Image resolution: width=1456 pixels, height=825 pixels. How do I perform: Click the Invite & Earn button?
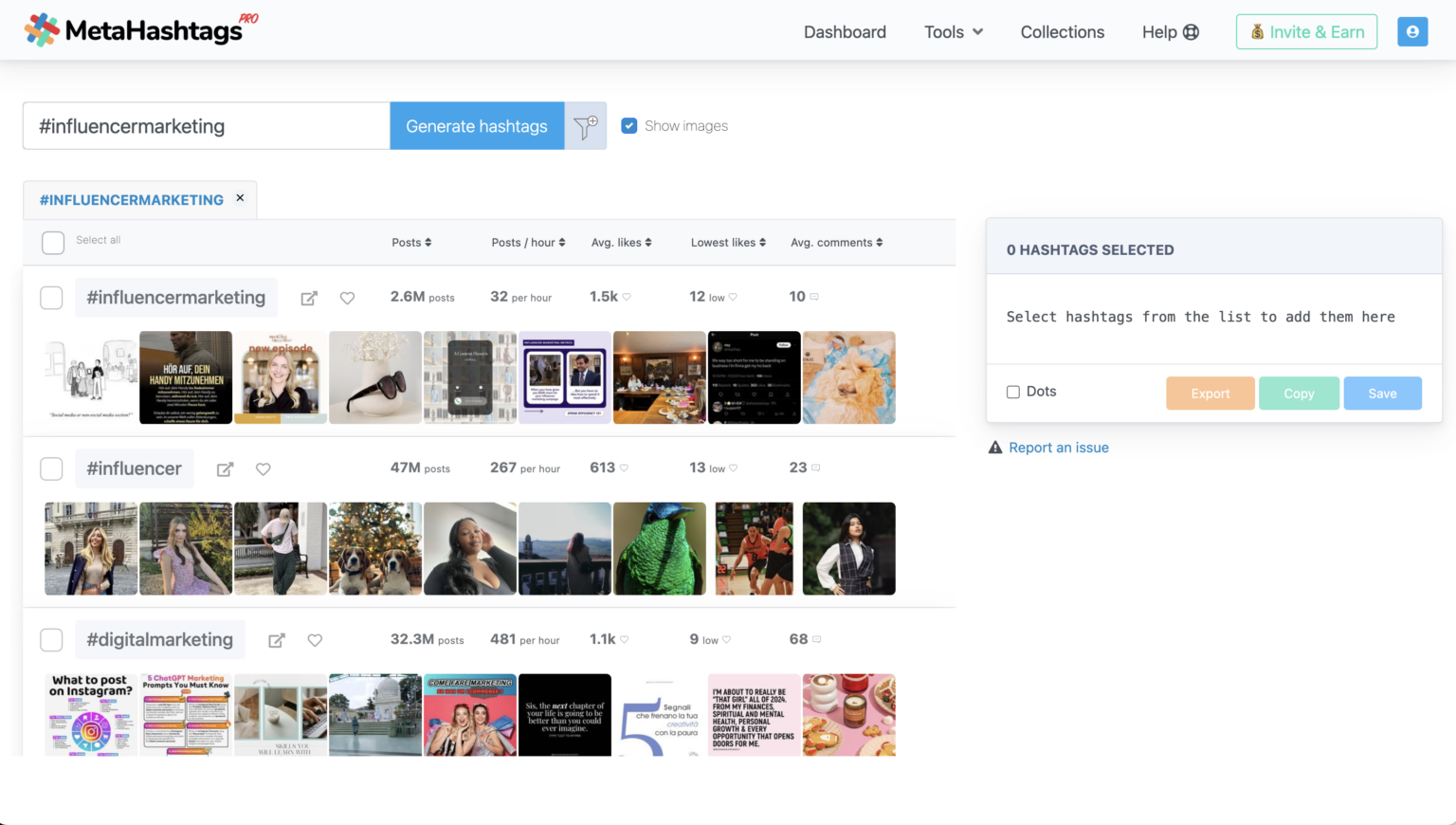[x=1306, y=31]
